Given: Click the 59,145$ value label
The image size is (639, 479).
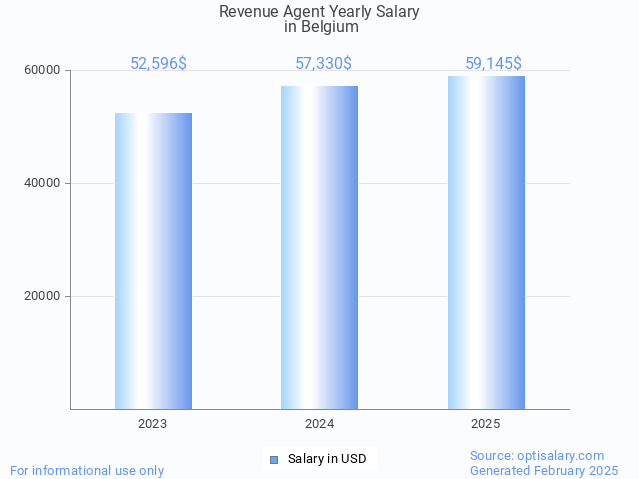Looking at the screenshot, I should [x=493, y=63].
